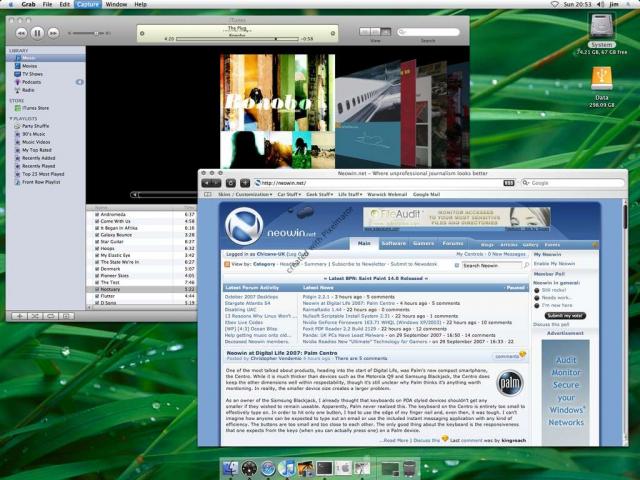640x480 pixels.
Task: Open Google Mail bookmark
Action: (426, 195)
